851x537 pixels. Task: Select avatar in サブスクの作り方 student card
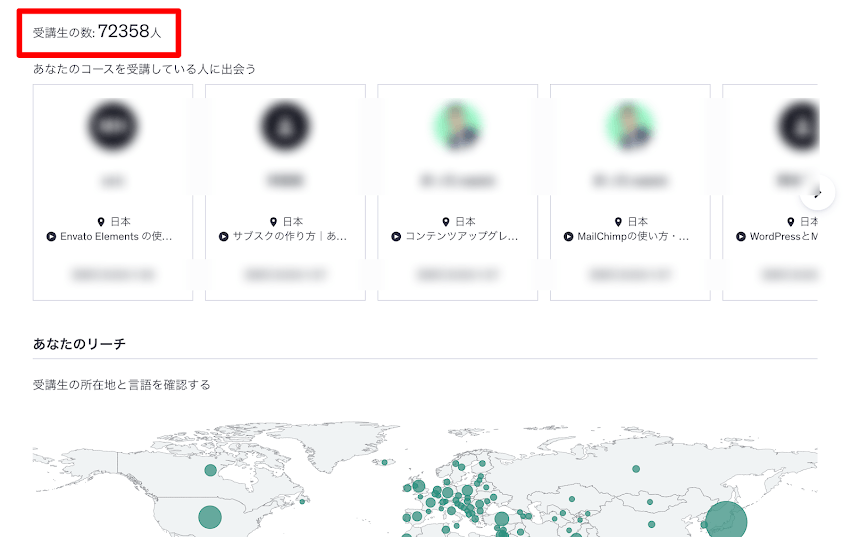pyautogui.click(x=285, y=126)
